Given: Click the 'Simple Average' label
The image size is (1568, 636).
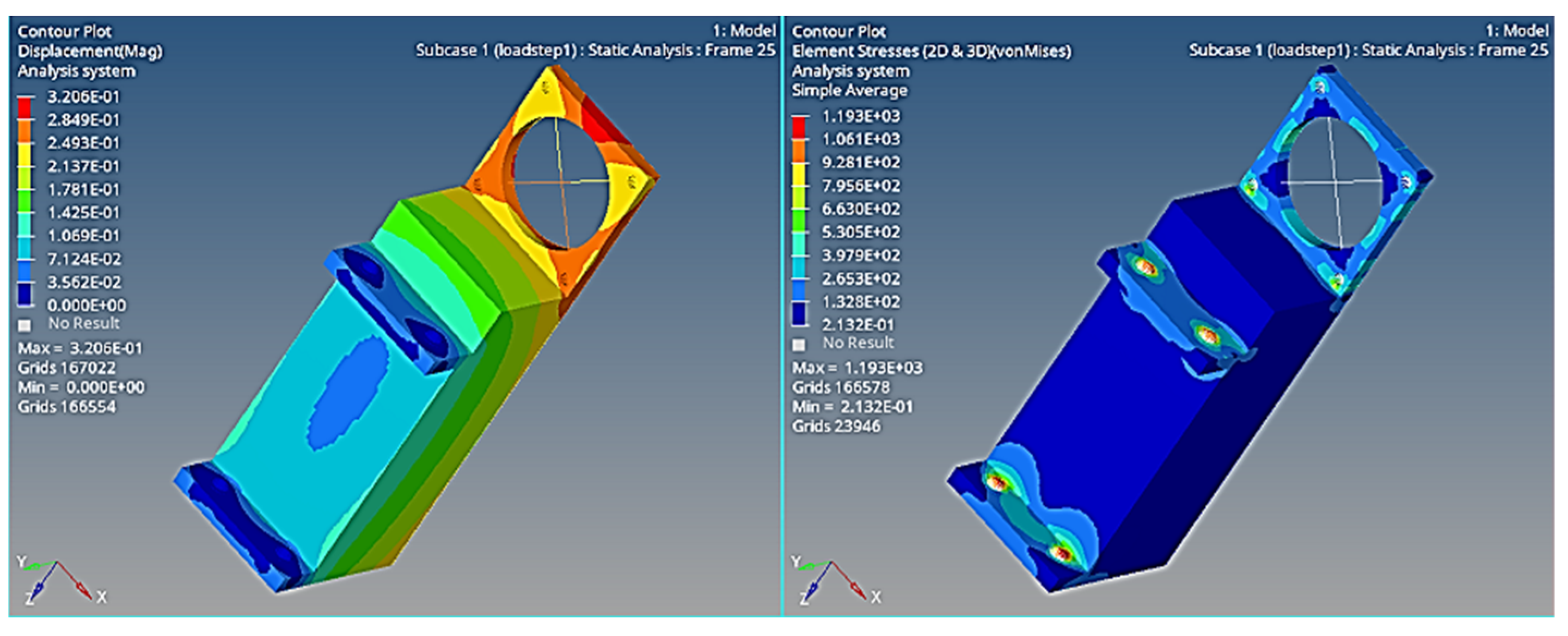Looking at the screenshot, I should click(849, 91).
